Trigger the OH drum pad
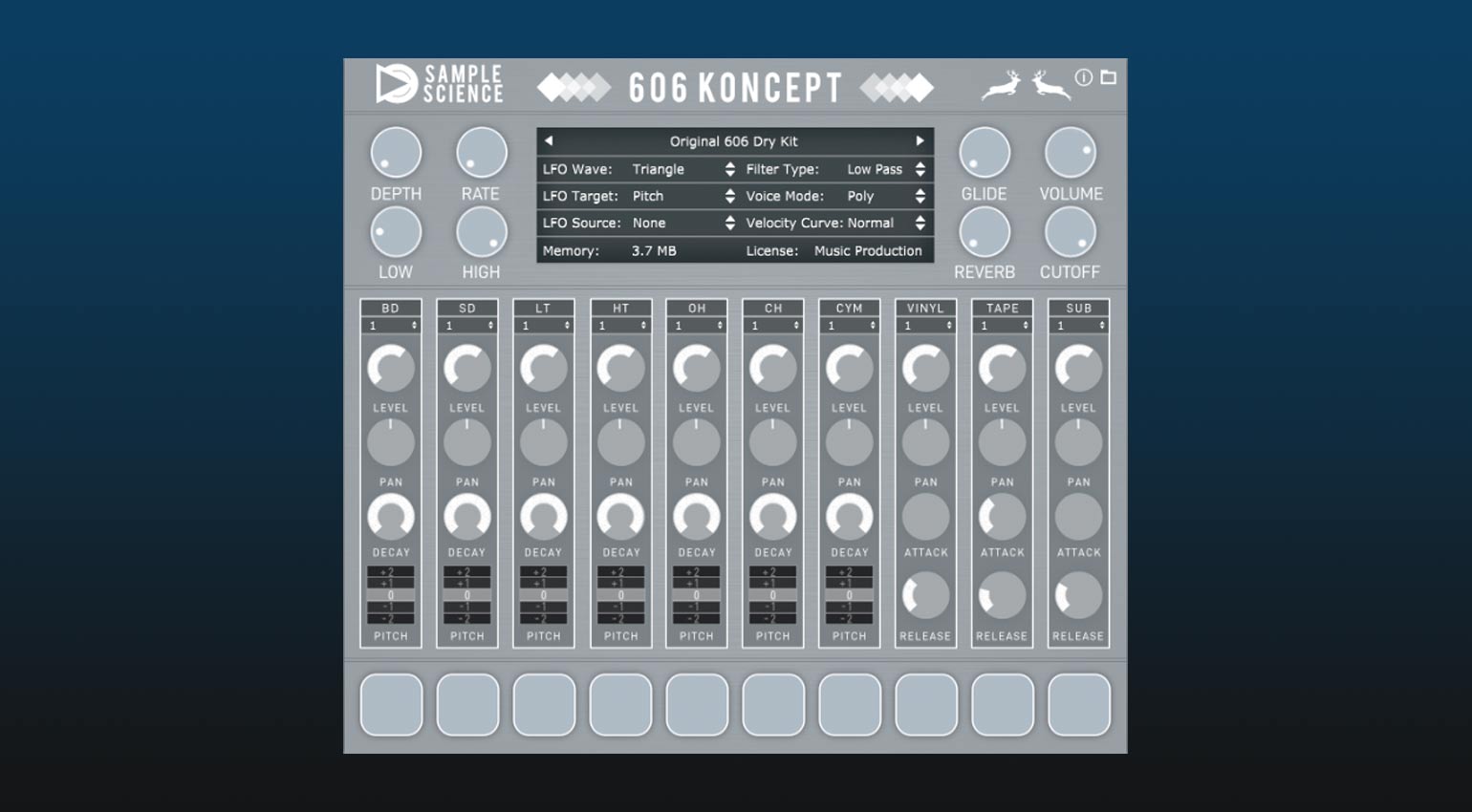 697,705
